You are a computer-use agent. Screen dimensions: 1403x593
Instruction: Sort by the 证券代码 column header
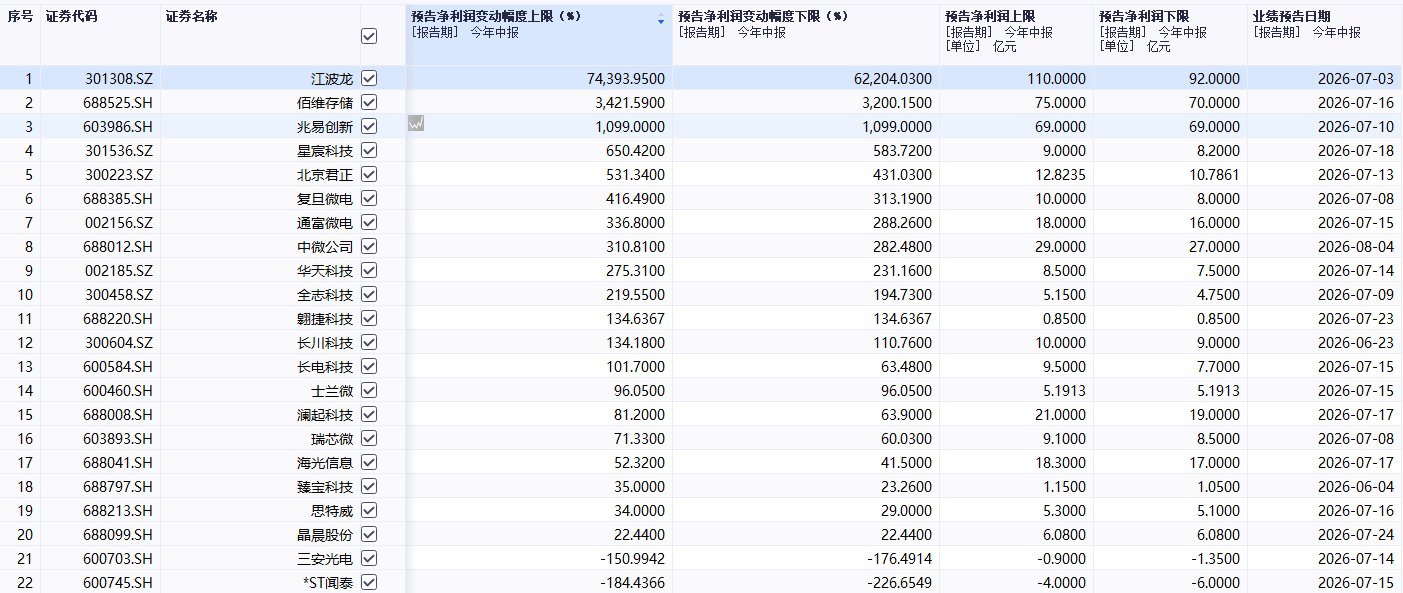(71, 17)
